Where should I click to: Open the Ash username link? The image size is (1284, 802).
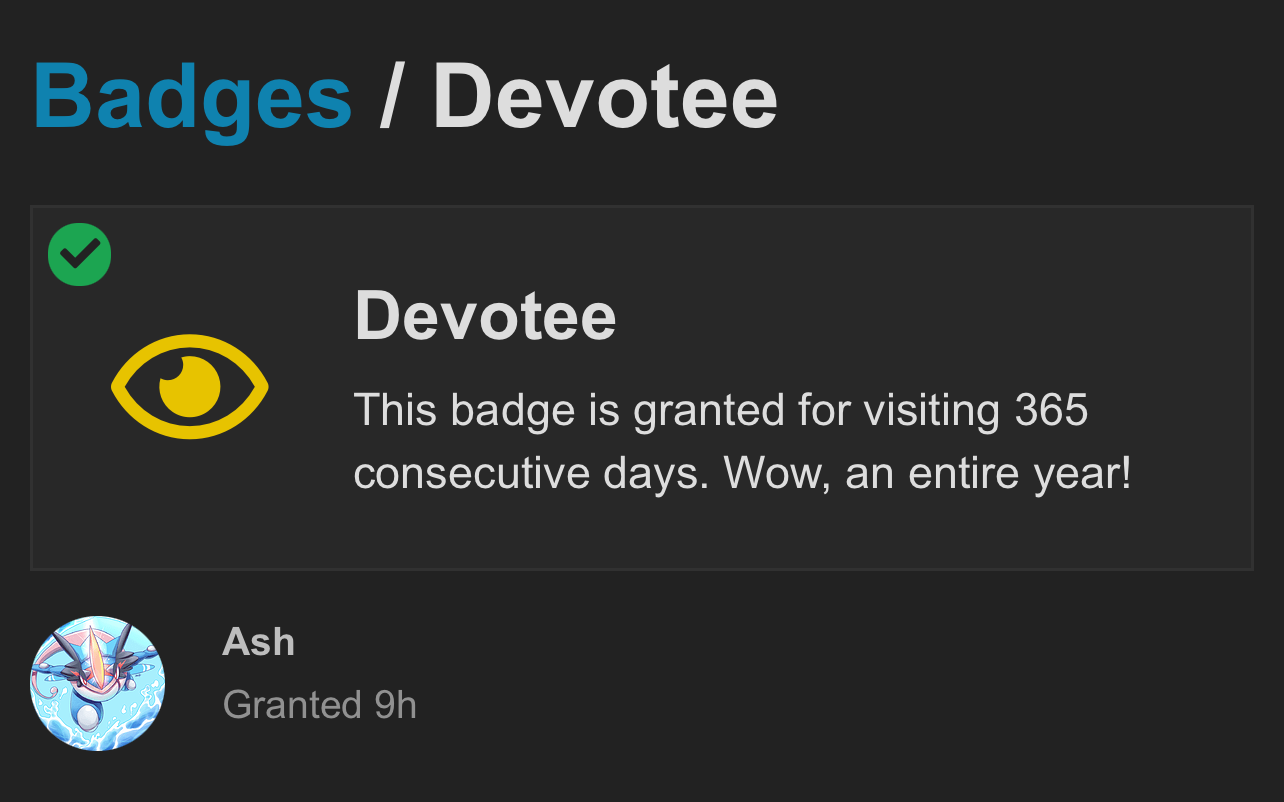pos(258,641)
